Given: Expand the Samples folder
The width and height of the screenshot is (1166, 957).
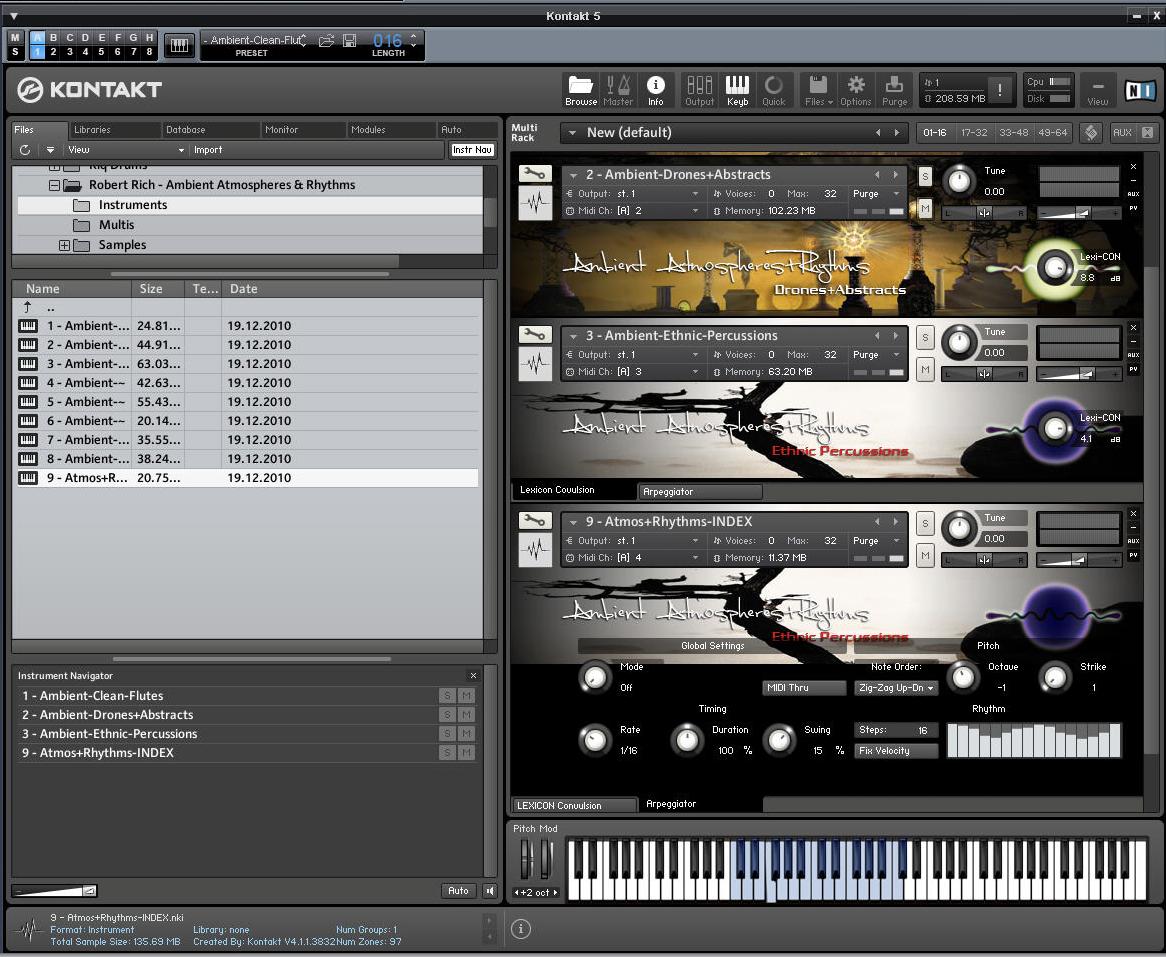Looking at the screenshot, I should (x=65, y=245).
